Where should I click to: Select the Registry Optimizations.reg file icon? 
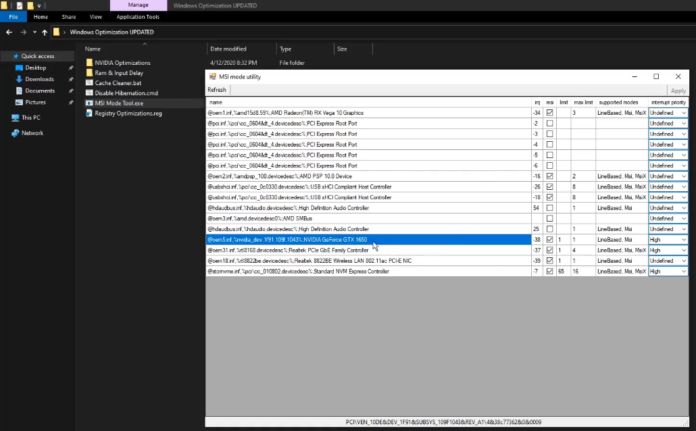coord(89,113)
